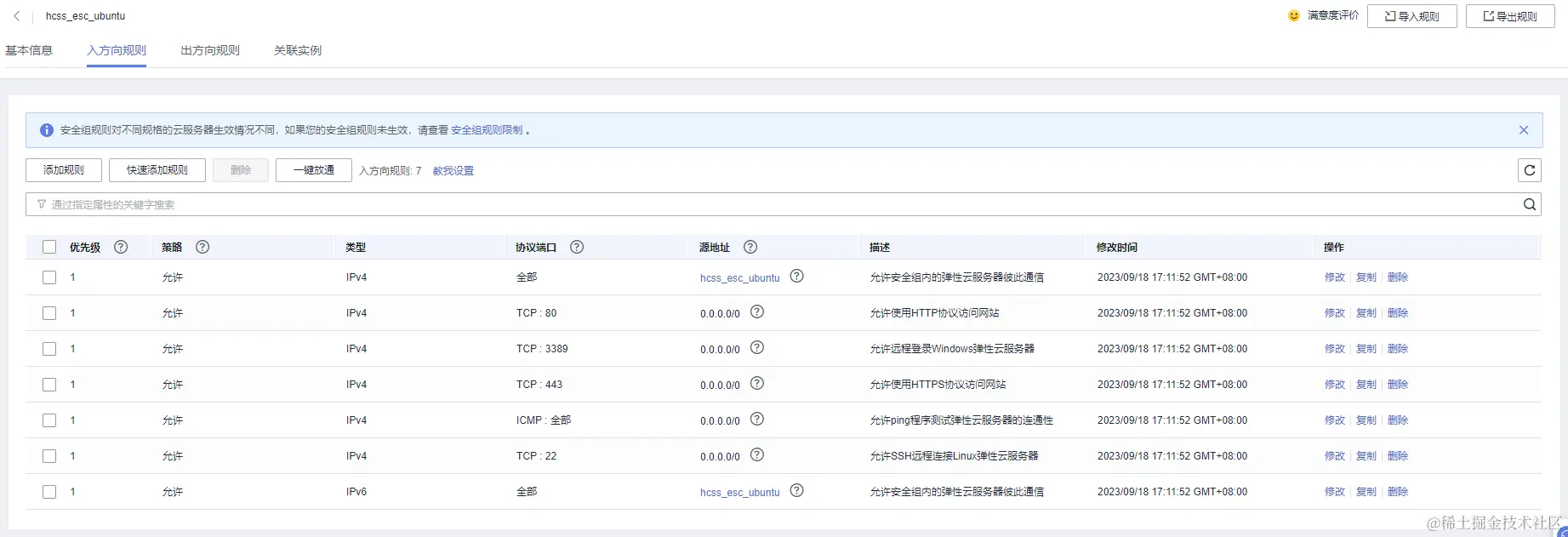Screen dimensions: 1568x537
Task: Click the disabled 删除 toolbar button
Action: 241,170
